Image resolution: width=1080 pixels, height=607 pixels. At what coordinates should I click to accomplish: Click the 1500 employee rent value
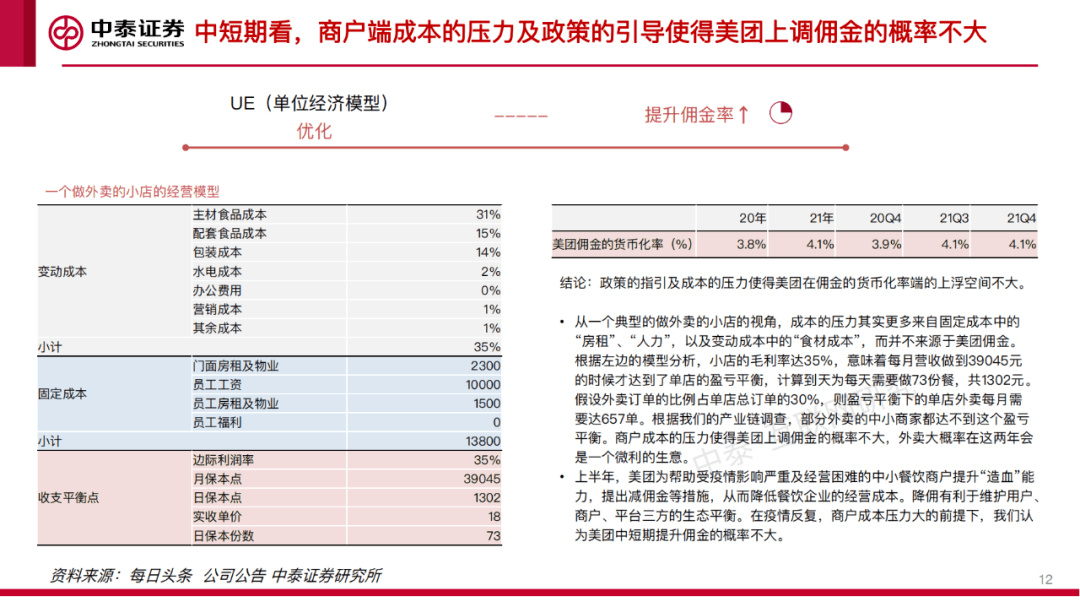tap(486, 403)
